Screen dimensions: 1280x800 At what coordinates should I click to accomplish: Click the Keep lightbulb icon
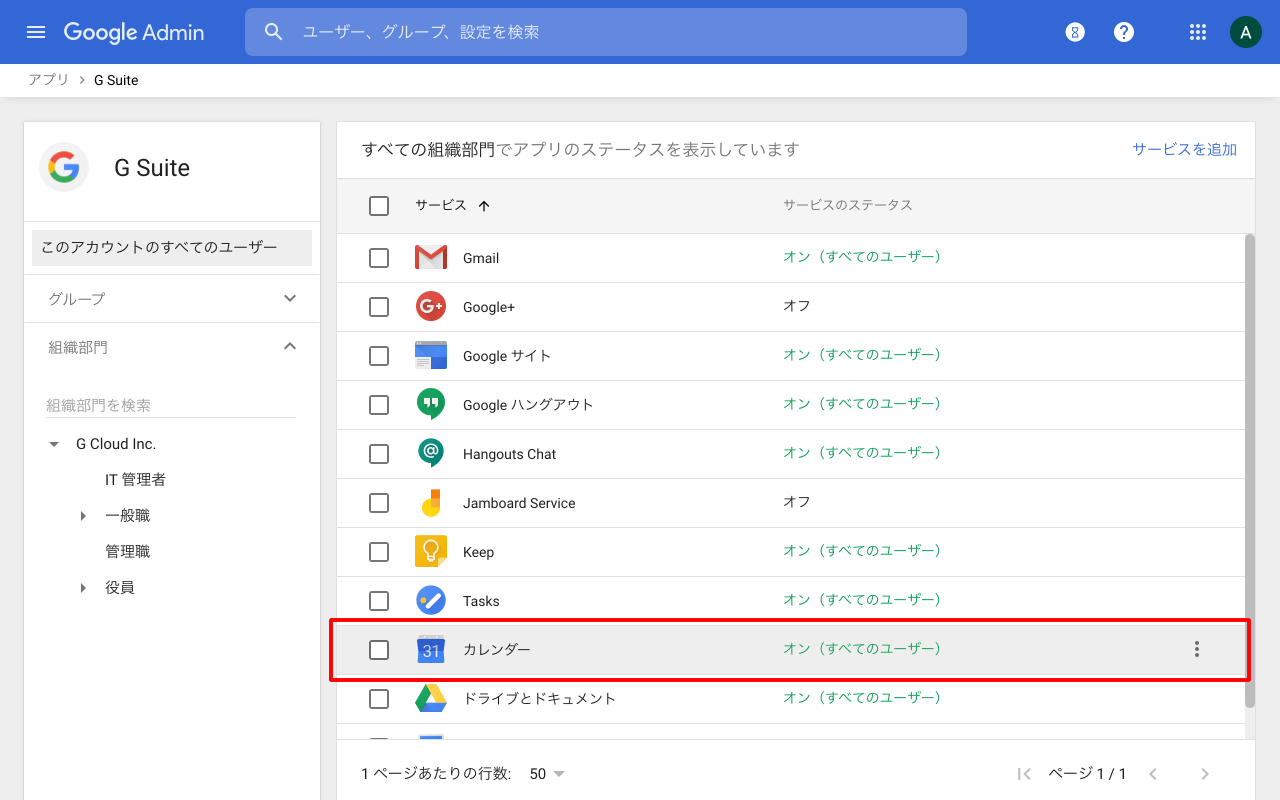pyautogui.click(x=431, y=551)
